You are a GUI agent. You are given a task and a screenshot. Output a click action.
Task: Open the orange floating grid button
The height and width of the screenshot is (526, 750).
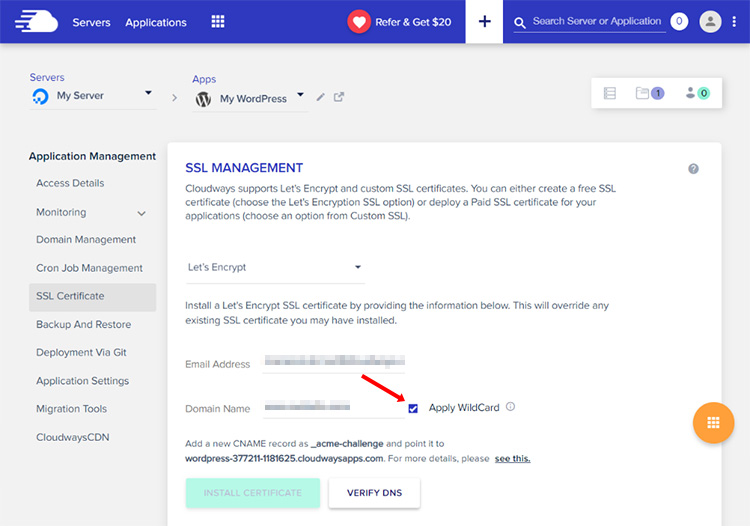click(713, 422)
